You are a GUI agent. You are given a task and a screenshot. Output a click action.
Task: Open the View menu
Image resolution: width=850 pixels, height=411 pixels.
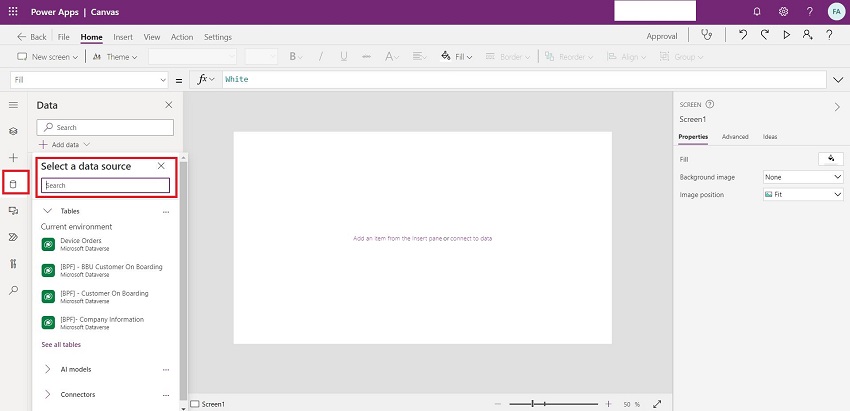[152, 37]
